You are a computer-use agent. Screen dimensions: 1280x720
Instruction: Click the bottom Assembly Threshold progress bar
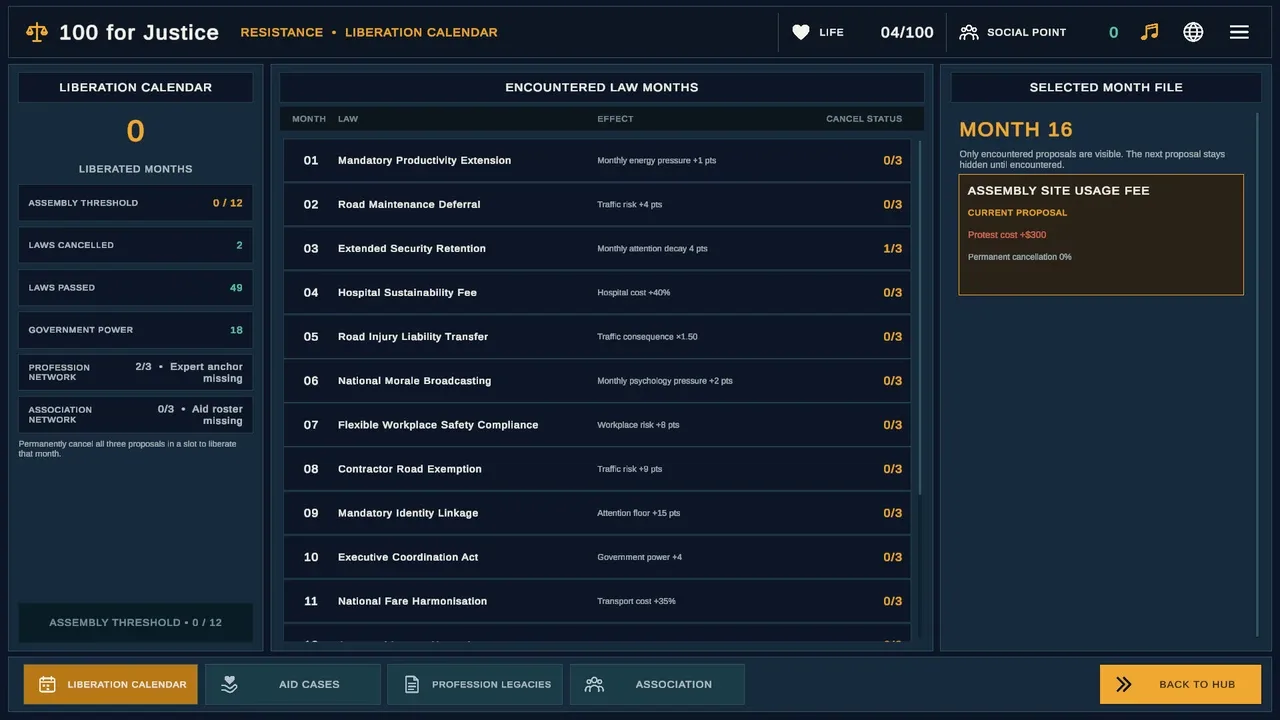click(135, 622)
